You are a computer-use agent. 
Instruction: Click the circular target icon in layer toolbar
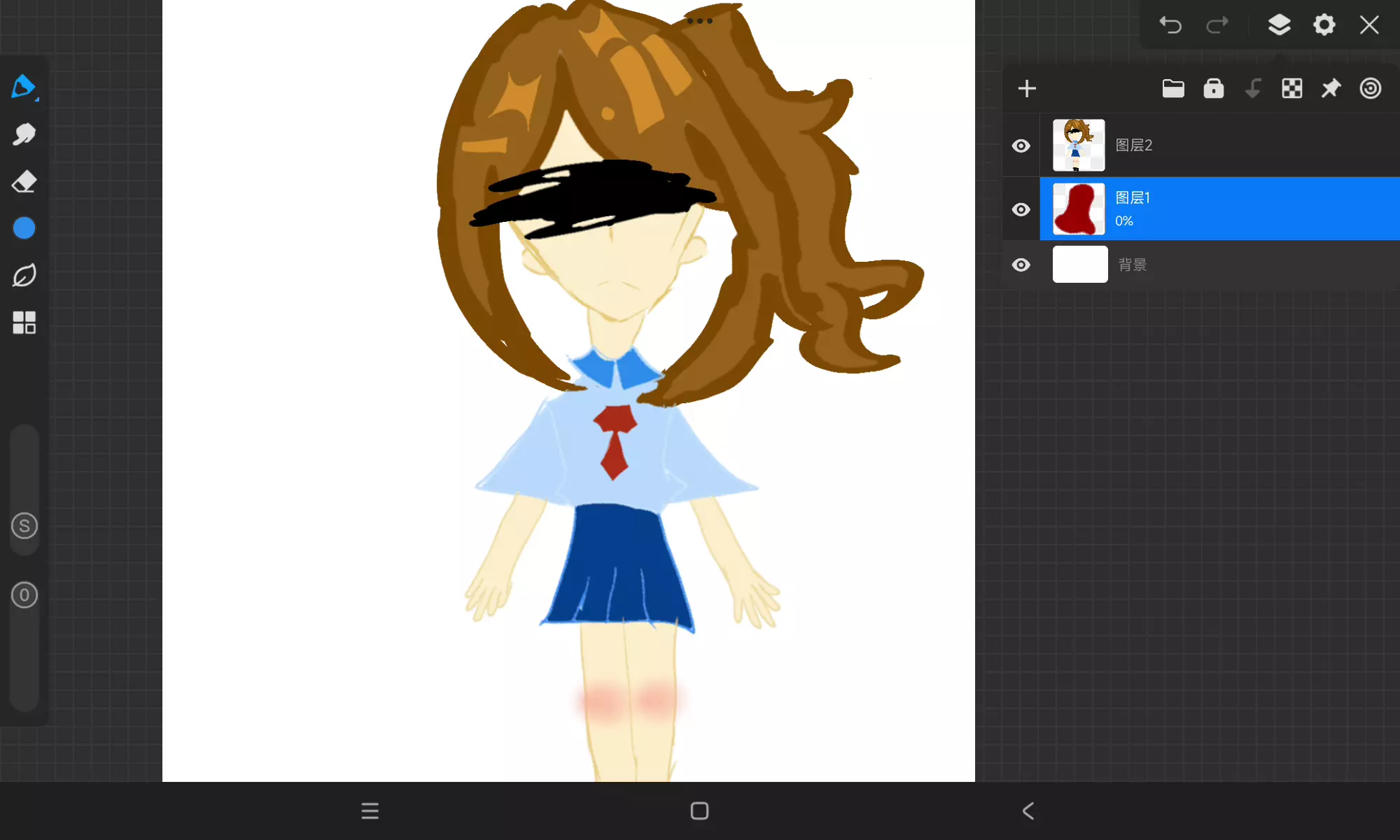tap(1370, 89)
